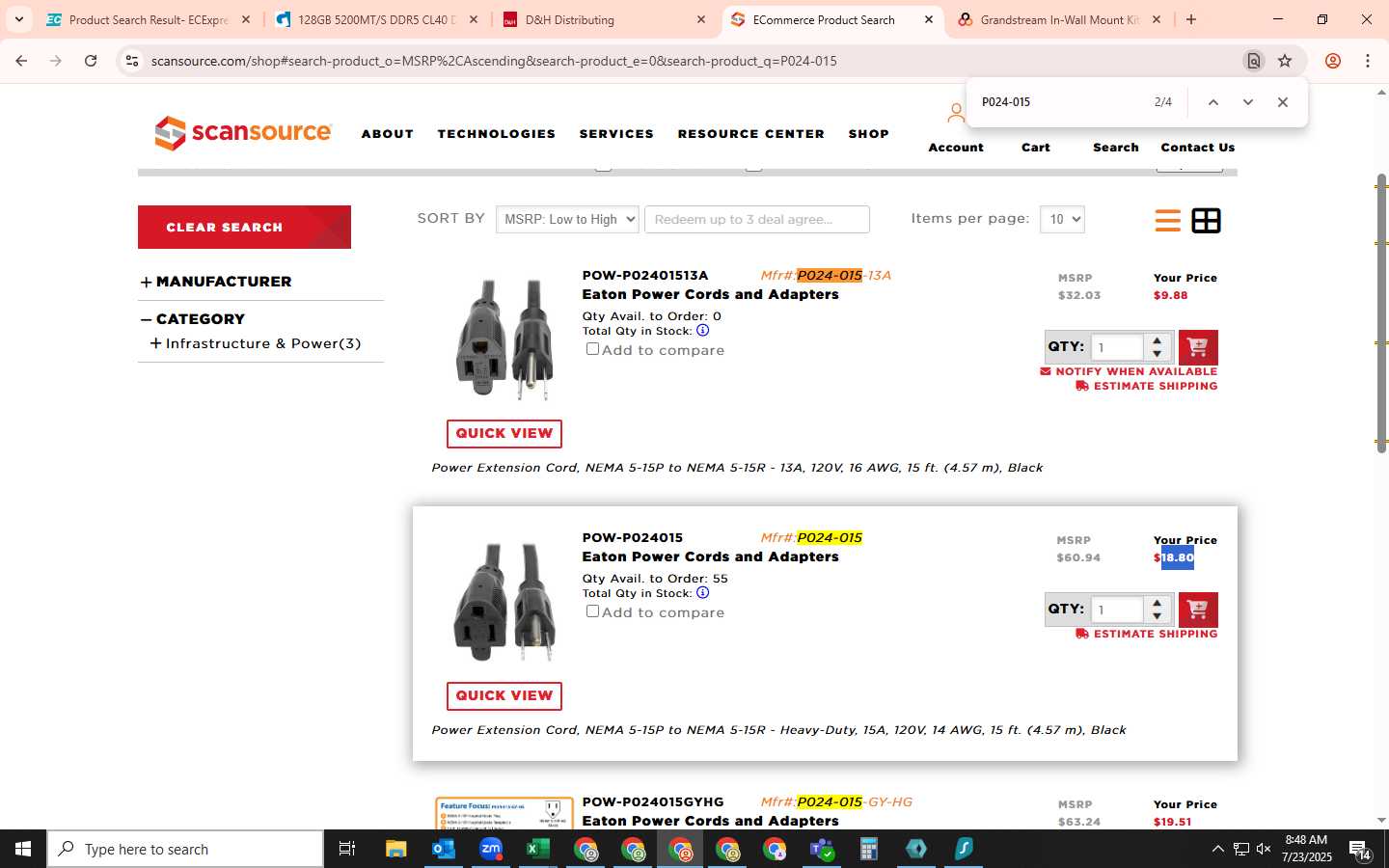Open the Shop menu
Viewport: 1389px width, 868px height.
click(869, 134)
